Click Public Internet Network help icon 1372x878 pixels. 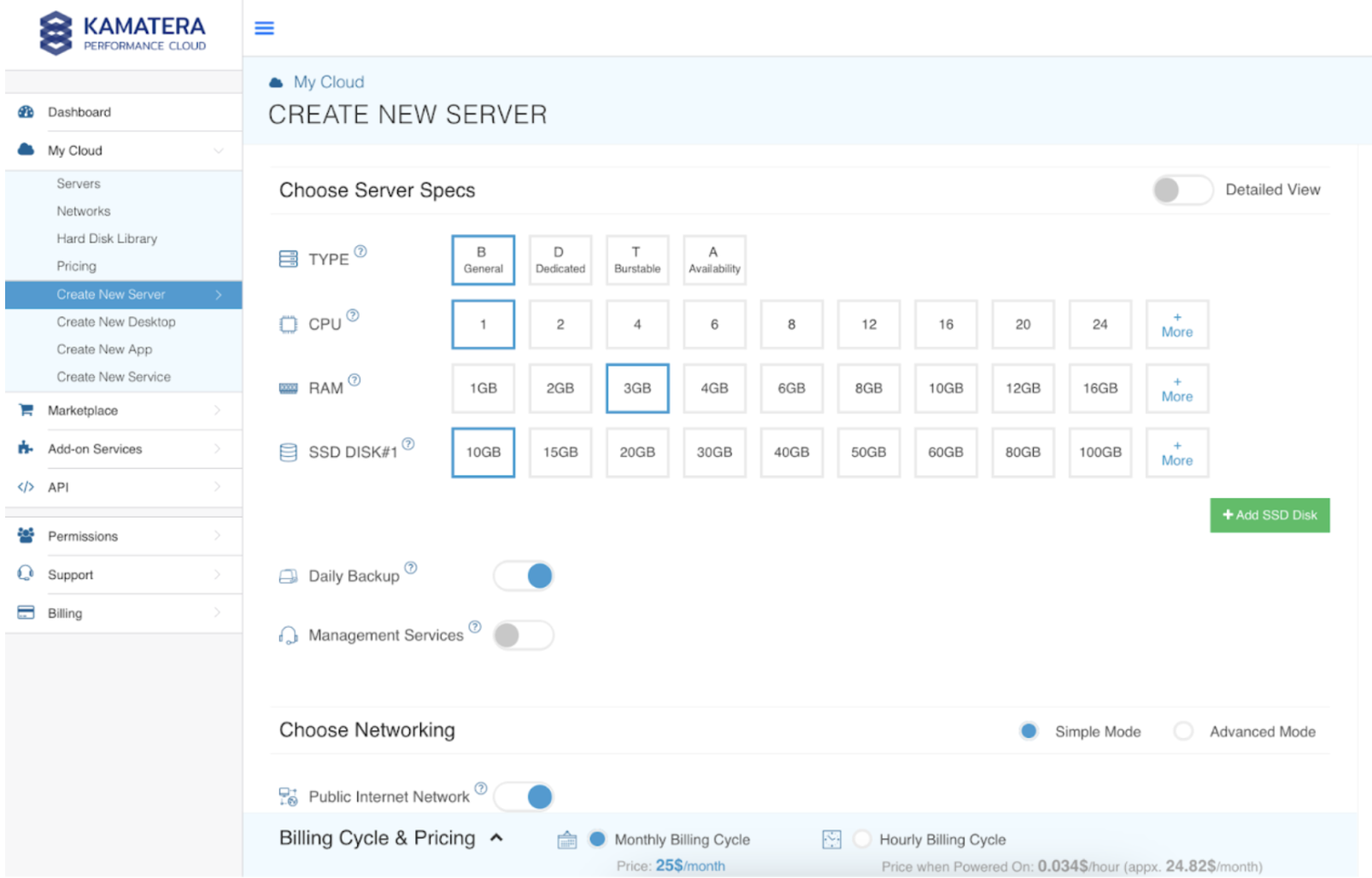[481, 788]
